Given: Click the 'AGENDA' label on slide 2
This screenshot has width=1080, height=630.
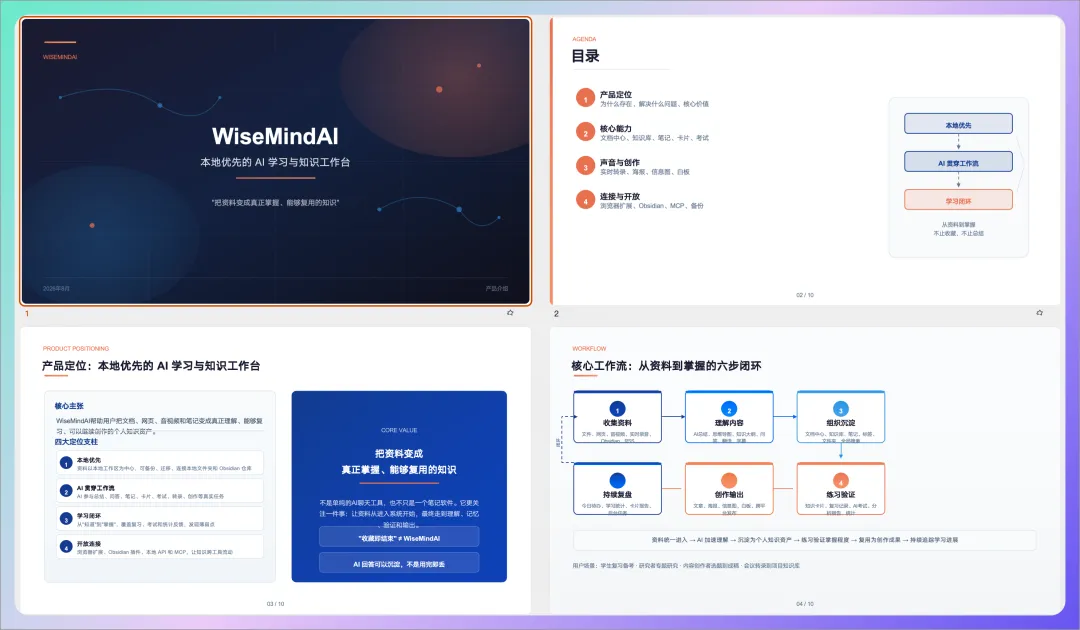Looking at the screenshot, I should pyautogui.click(x=584, y=39).
